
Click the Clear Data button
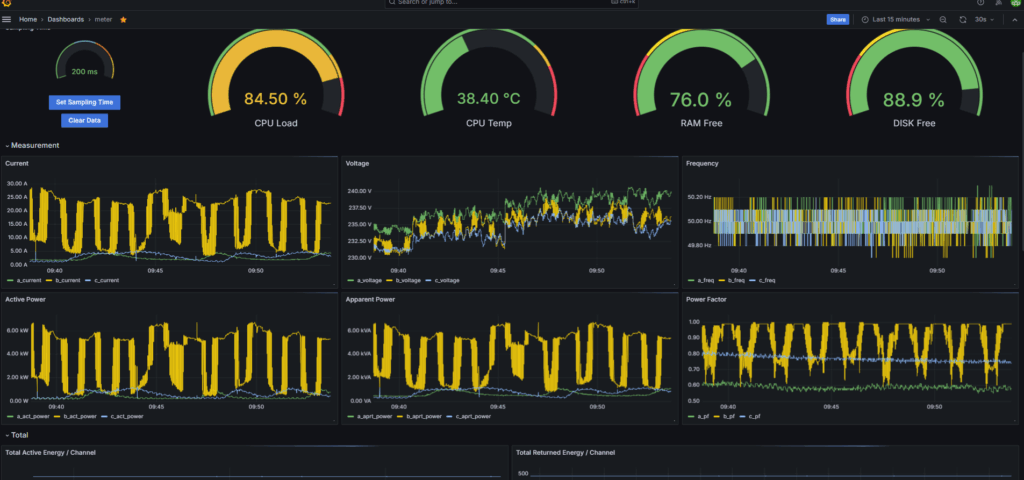pyautogui.click(x=84, y=120)
